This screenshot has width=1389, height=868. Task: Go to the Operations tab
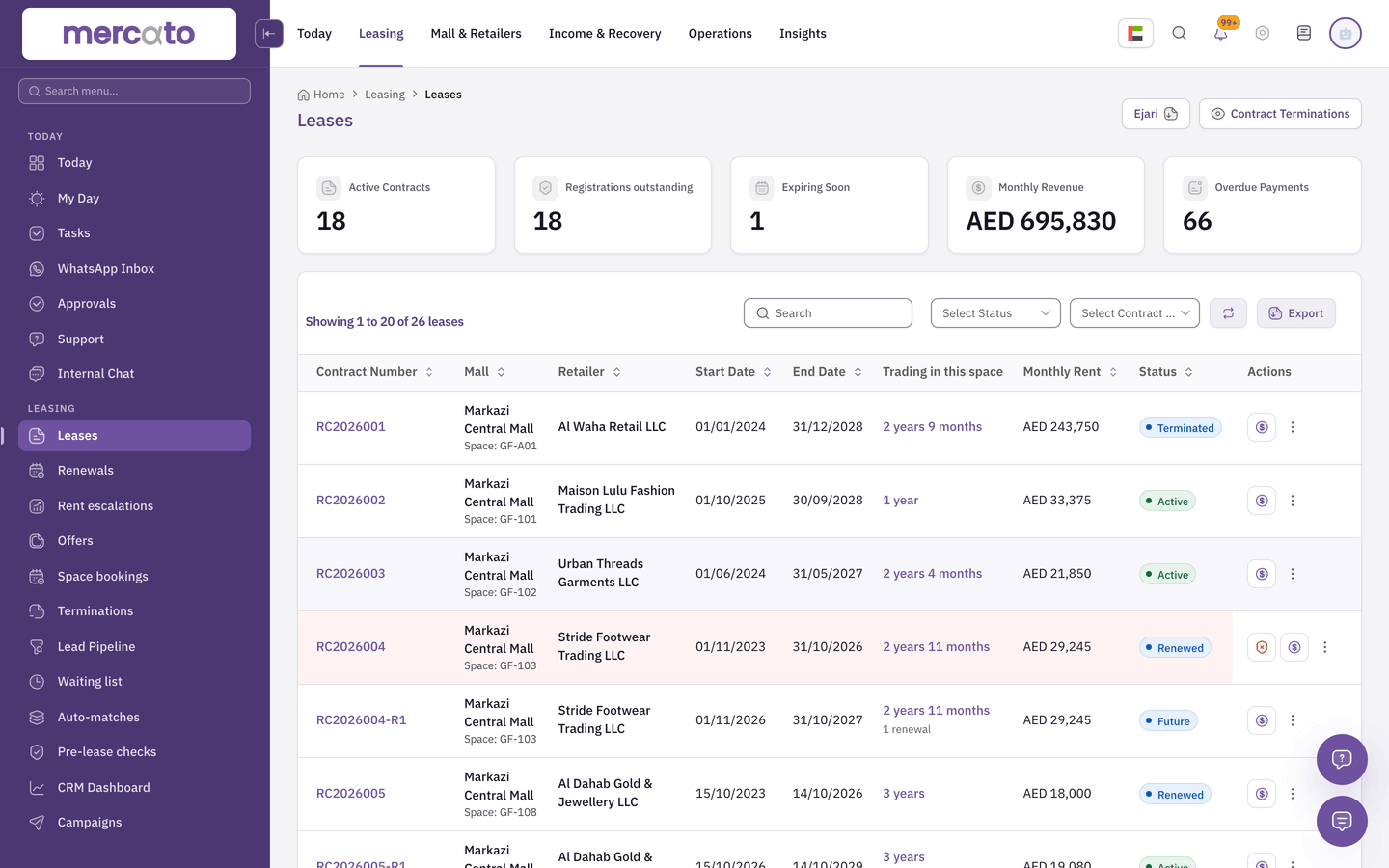pyautogui.click(x=721, y=33)
